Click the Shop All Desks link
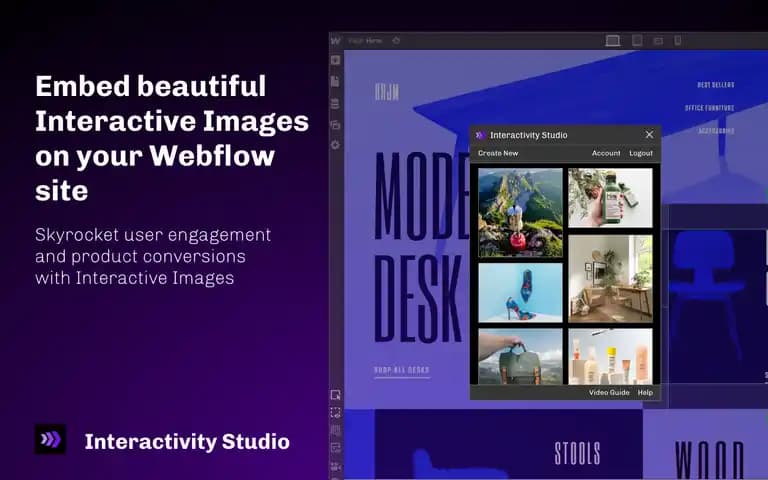 [402, 370]
